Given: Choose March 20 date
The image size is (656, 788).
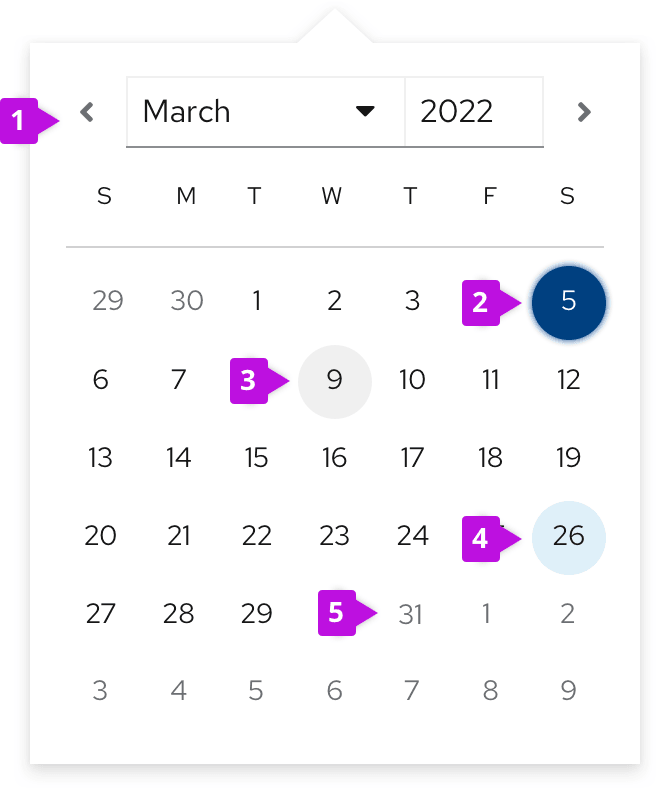Looking at the screenshot, I should [101, 536].
